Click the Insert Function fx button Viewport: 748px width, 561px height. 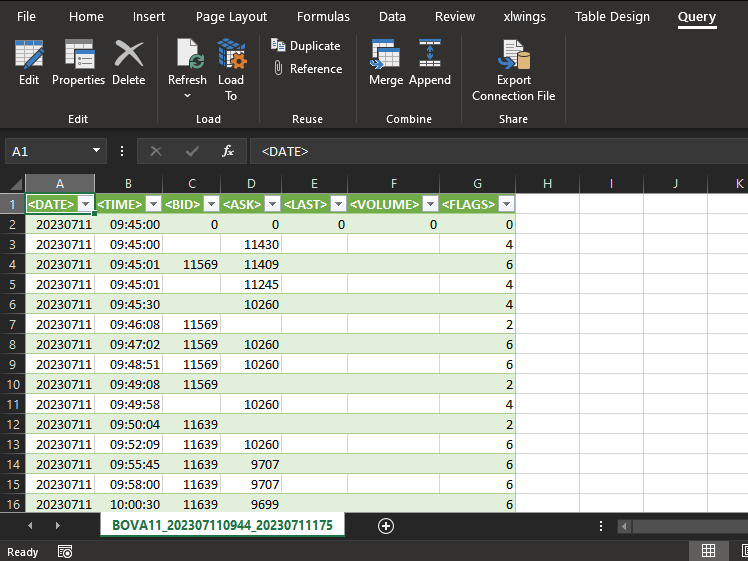tap(228, 151)
